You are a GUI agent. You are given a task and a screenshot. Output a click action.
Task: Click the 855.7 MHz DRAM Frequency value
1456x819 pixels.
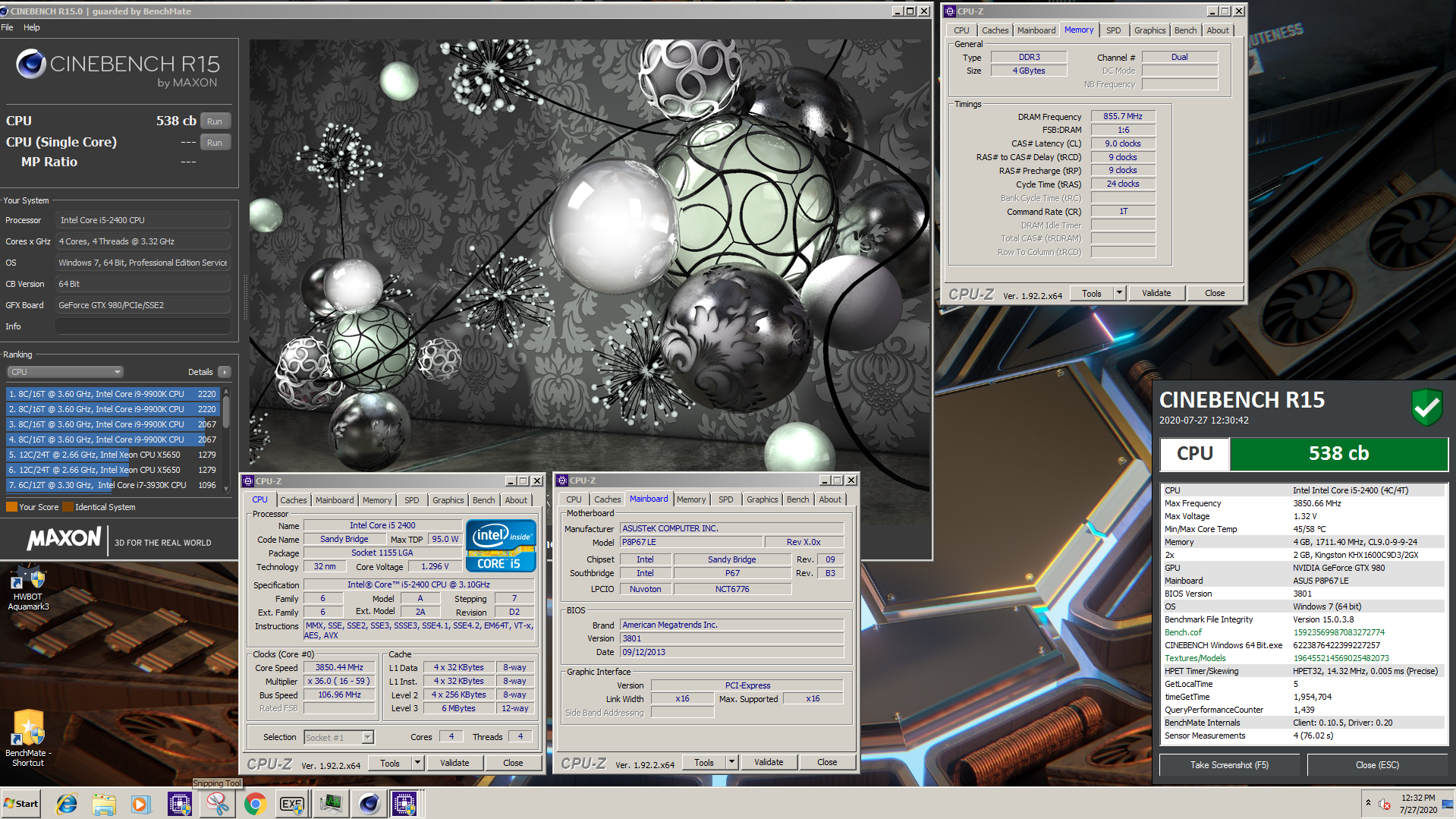(x=1123, y=116)
